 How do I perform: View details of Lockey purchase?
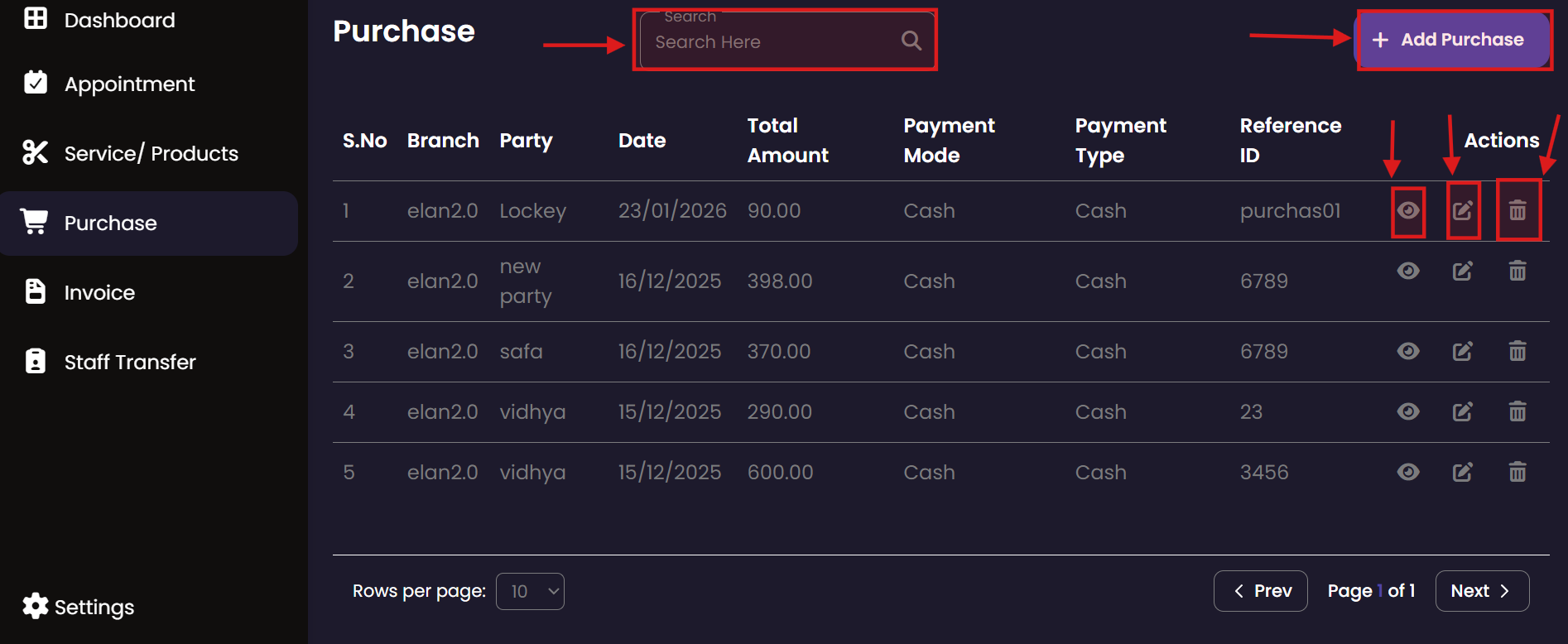click(x=1407, y=210)
